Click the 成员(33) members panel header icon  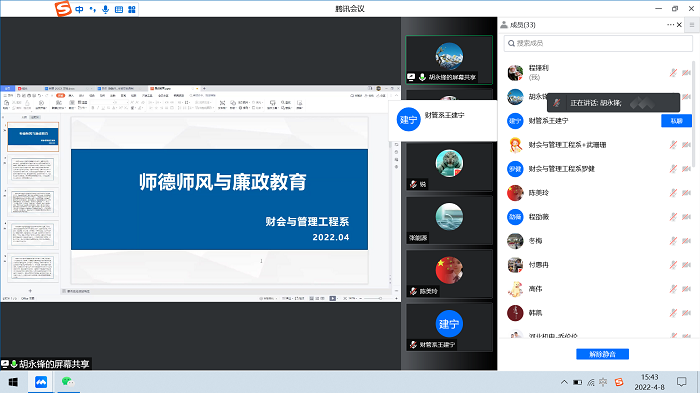pos(504,25)
